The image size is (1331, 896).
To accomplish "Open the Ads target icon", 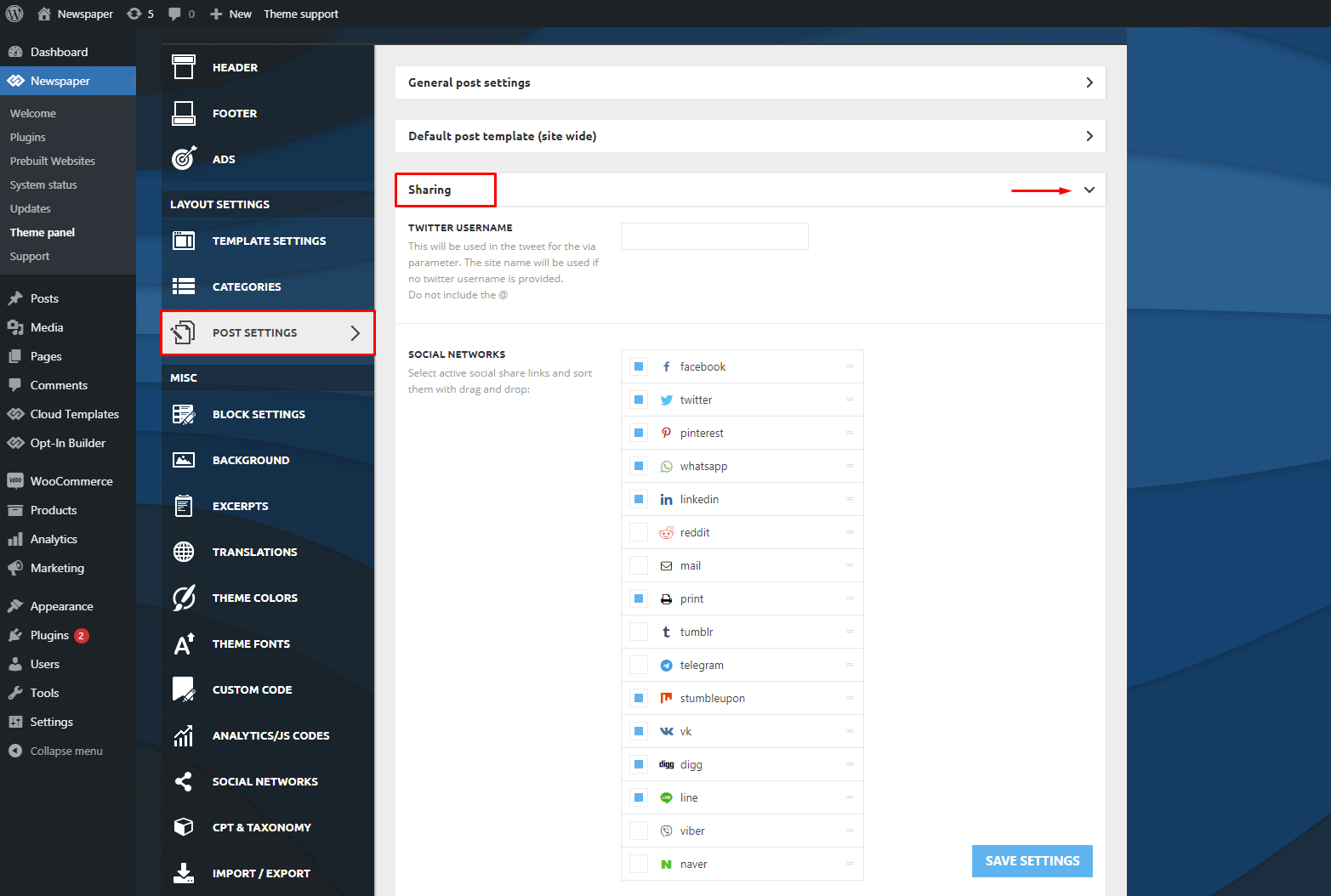I will 184,159.
